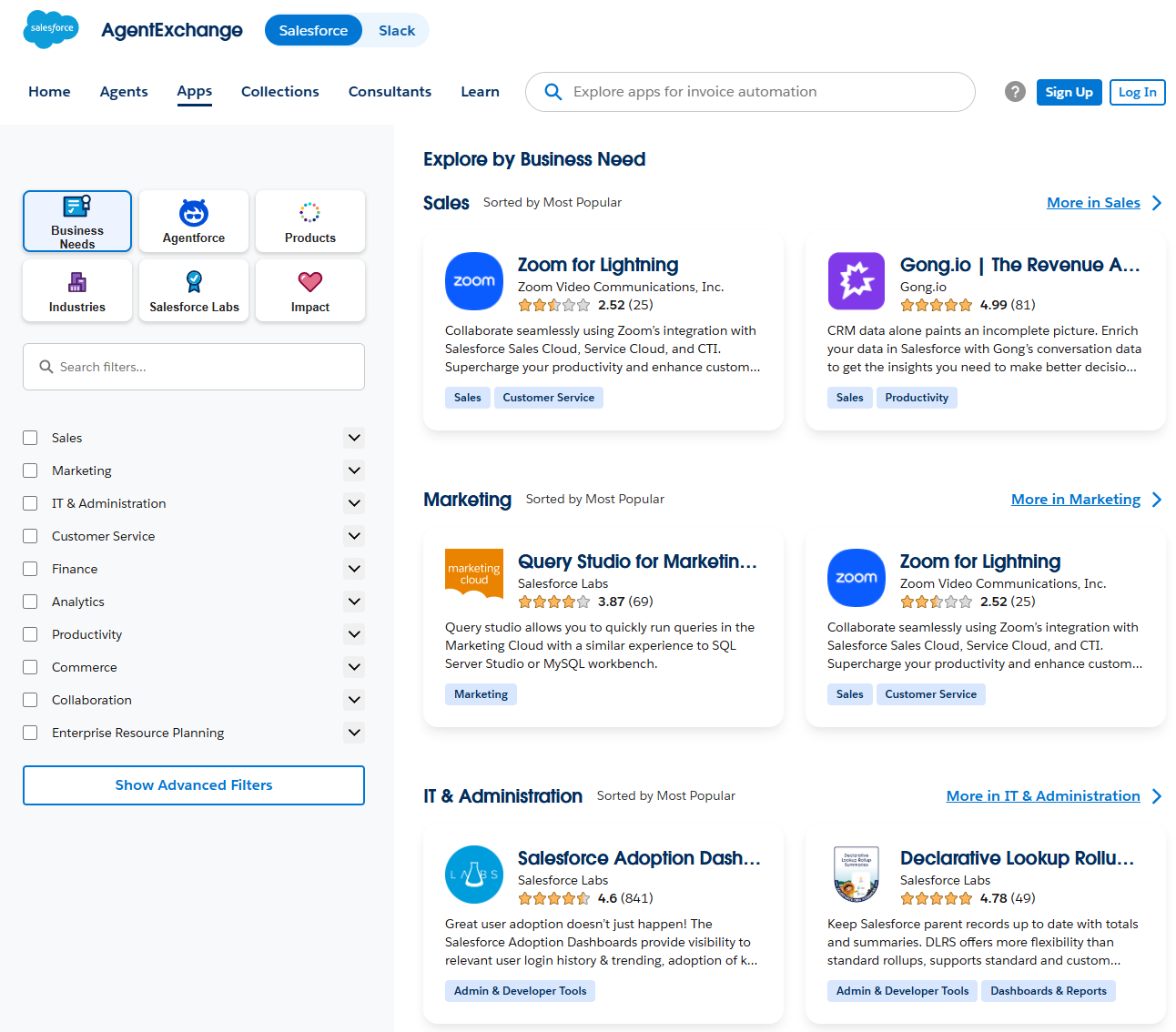The image size is (1176, 1032).
Task: Check the Productivity filter checkbox
Action: (x=30, y=634)
